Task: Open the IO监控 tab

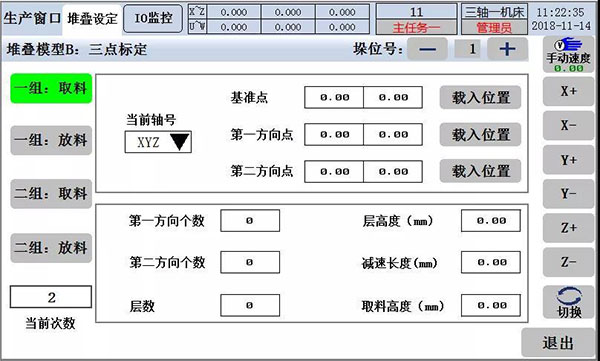Action: point(153,18)
